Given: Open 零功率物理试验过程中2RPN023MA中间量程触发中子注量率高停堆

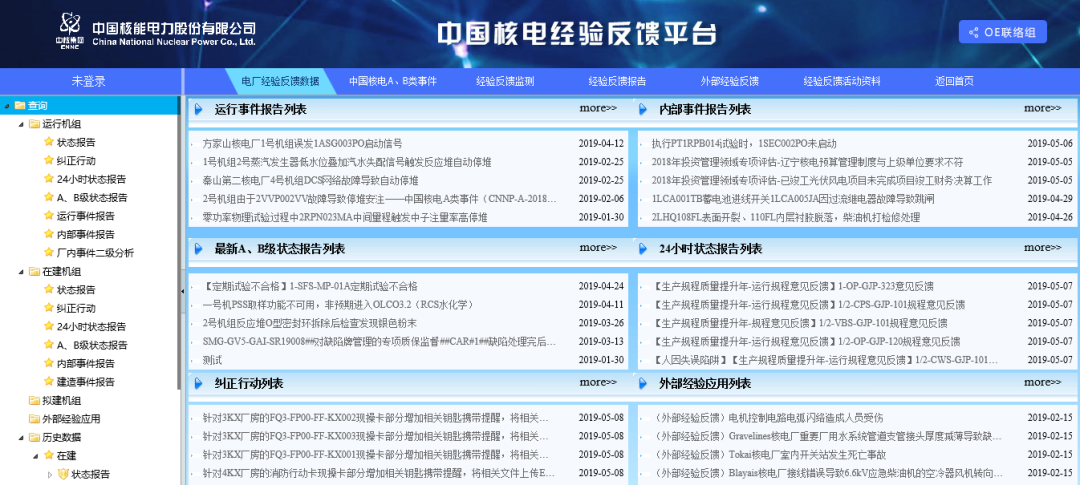Looking at the screenshot, I should pos(345,218).
